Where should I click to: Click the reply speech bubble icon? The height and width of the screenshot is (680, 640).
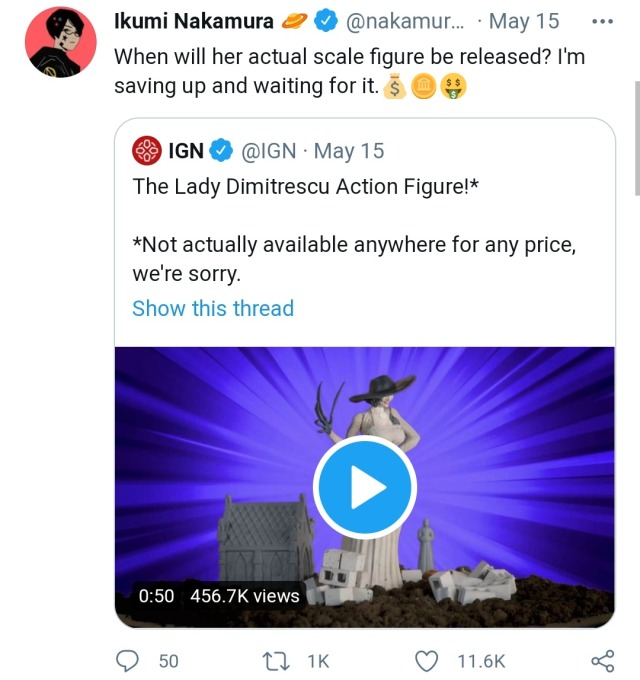click(x=128, y=661)
